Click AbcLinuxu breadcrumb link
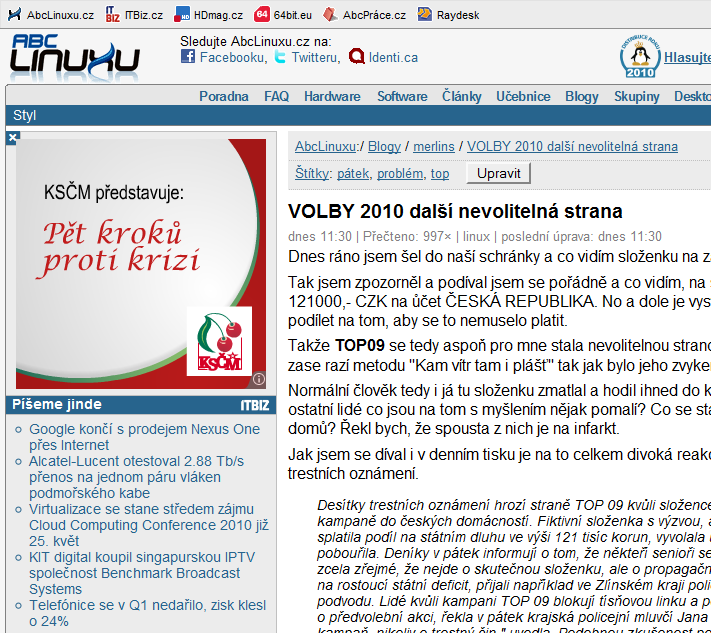 (325, 146)
